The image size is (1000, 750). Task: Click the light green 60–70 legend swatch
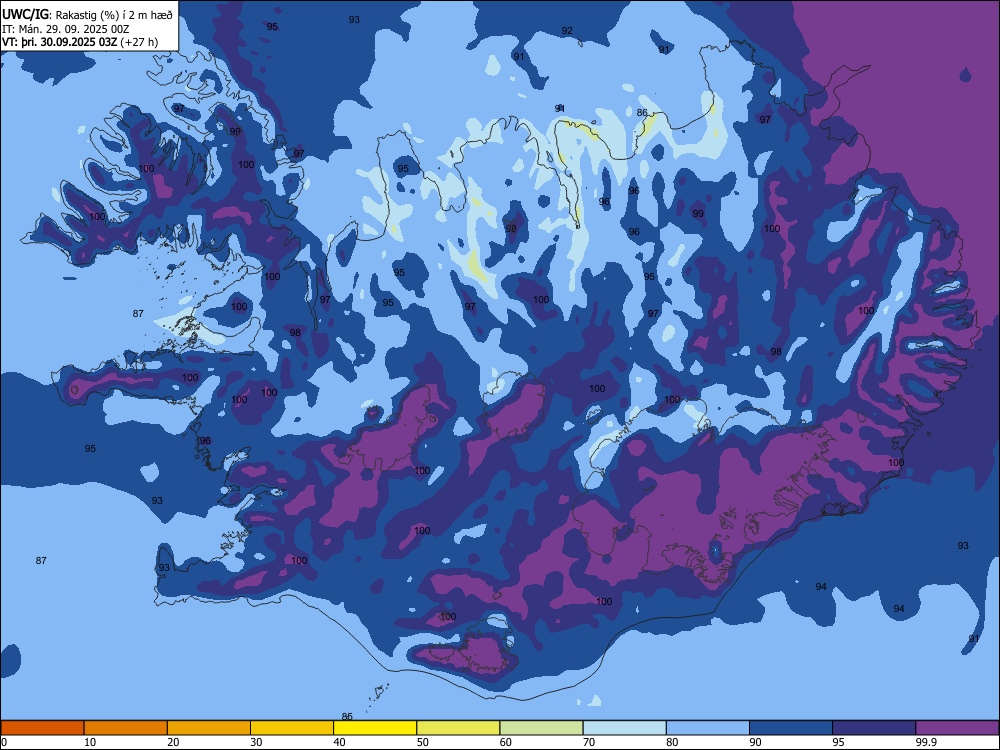(x=541, y=728)
